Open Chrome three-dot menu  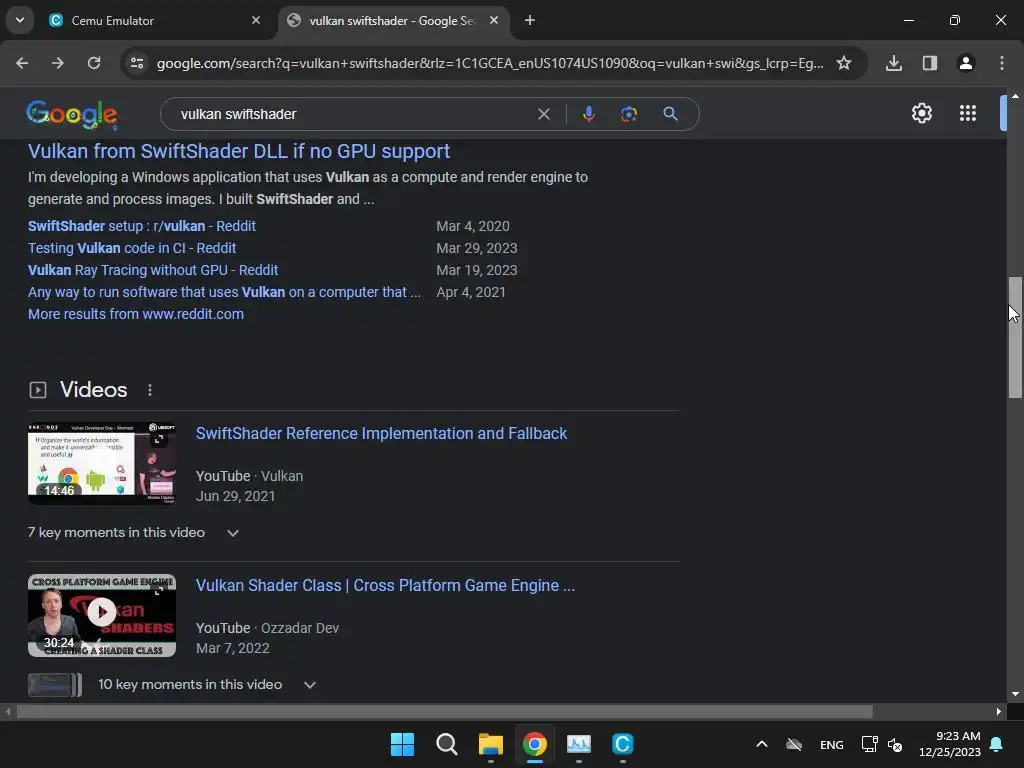click(1002, 63)
